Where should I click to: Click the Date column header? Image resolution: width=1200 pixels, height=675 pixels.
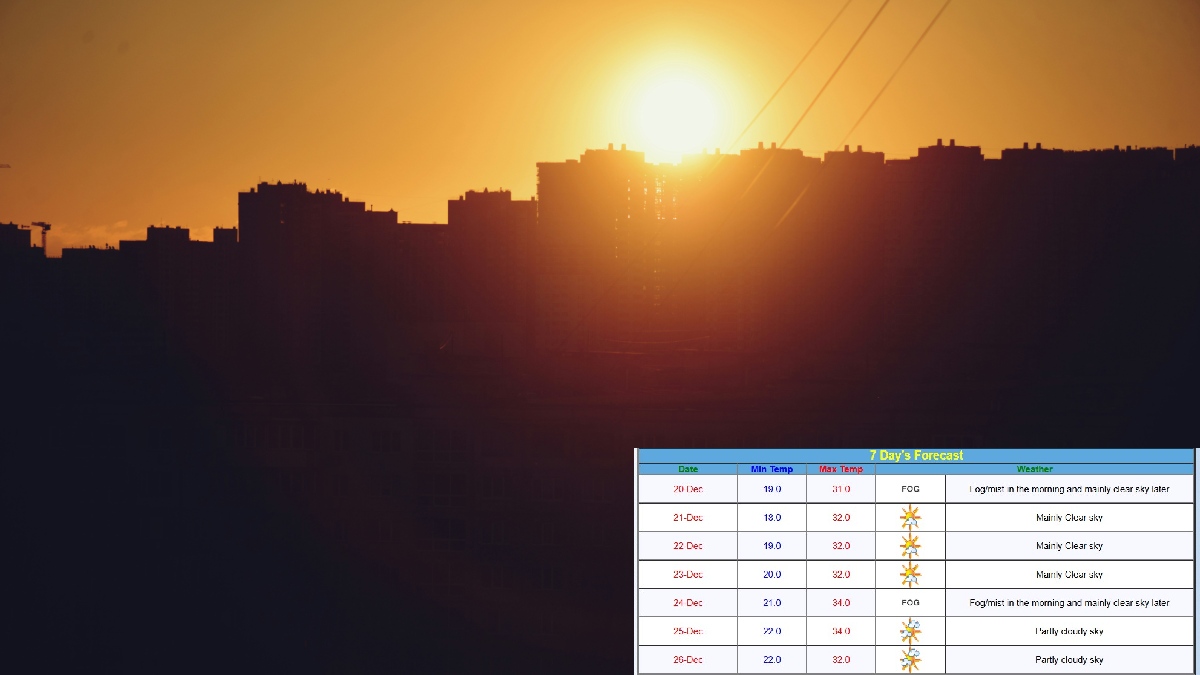pos(688,469)
